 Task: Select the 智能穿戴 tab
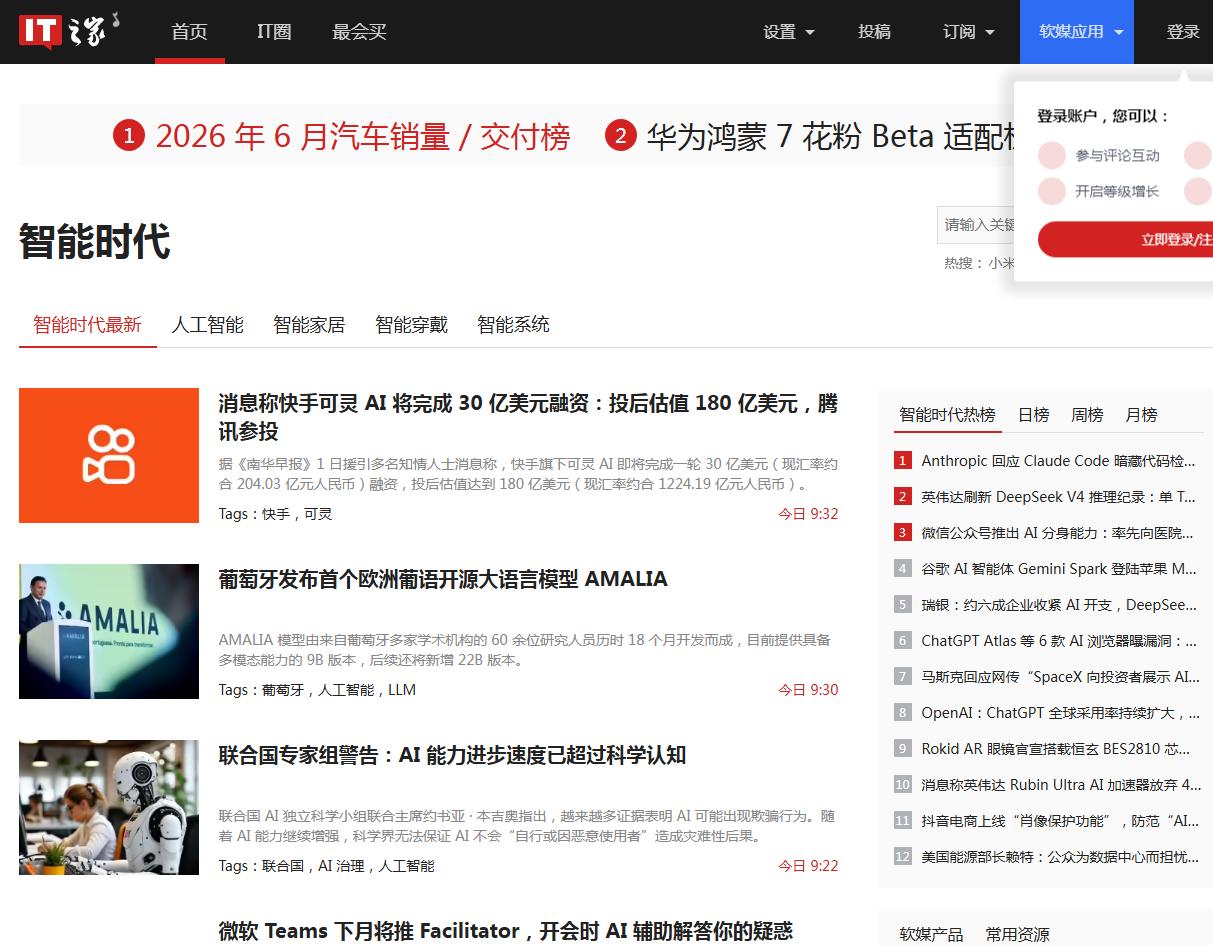(x=411, y=325)
